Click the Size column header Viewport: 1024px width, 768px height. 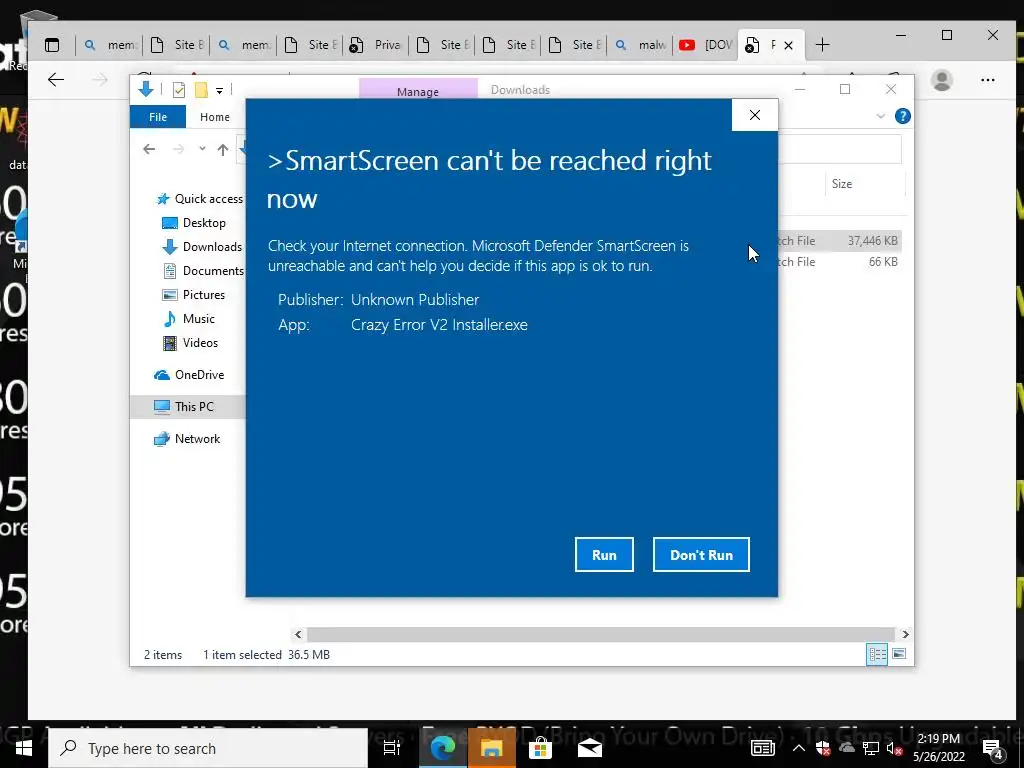coord(842,184)
